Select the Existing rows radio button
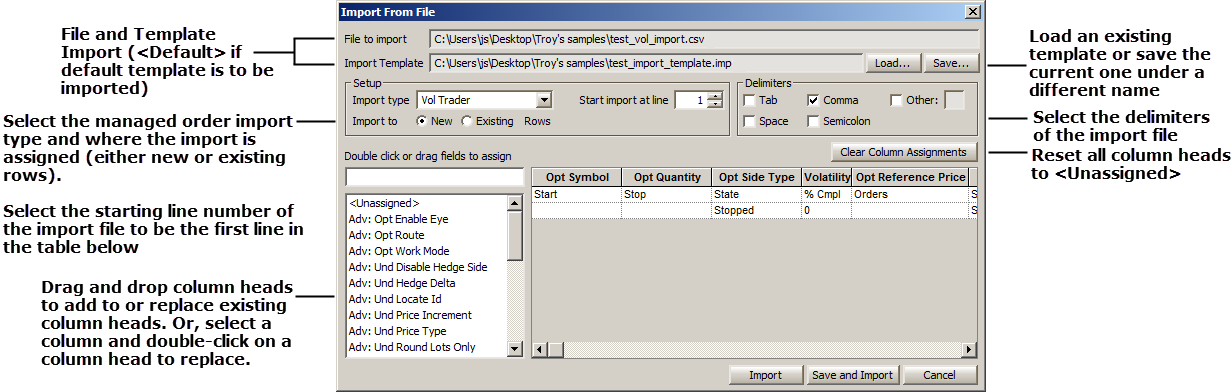Image resolution: width=1232 pixels, height=392 pixels. pos(466,121)
